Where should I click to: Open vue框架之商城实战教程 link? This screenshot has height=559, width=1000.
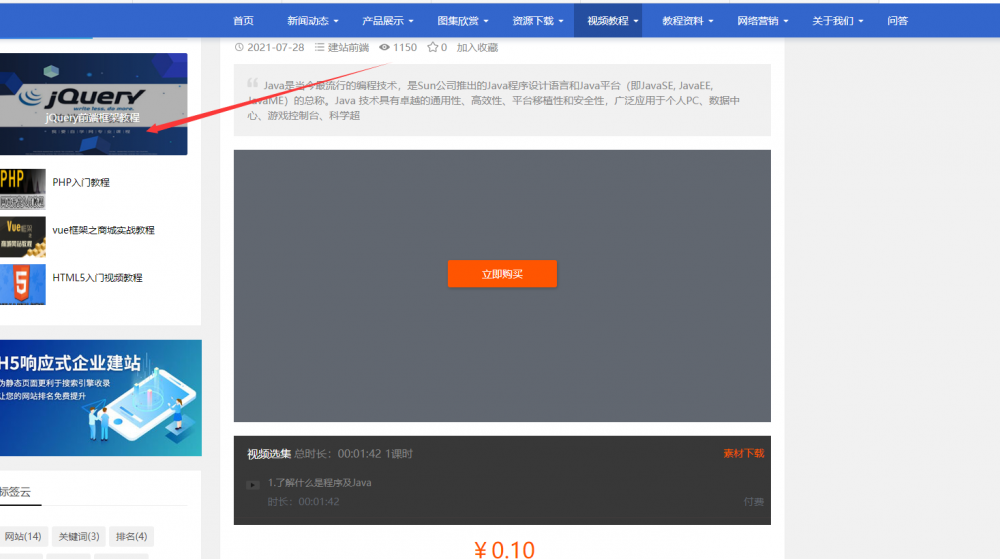pos(103,230)
